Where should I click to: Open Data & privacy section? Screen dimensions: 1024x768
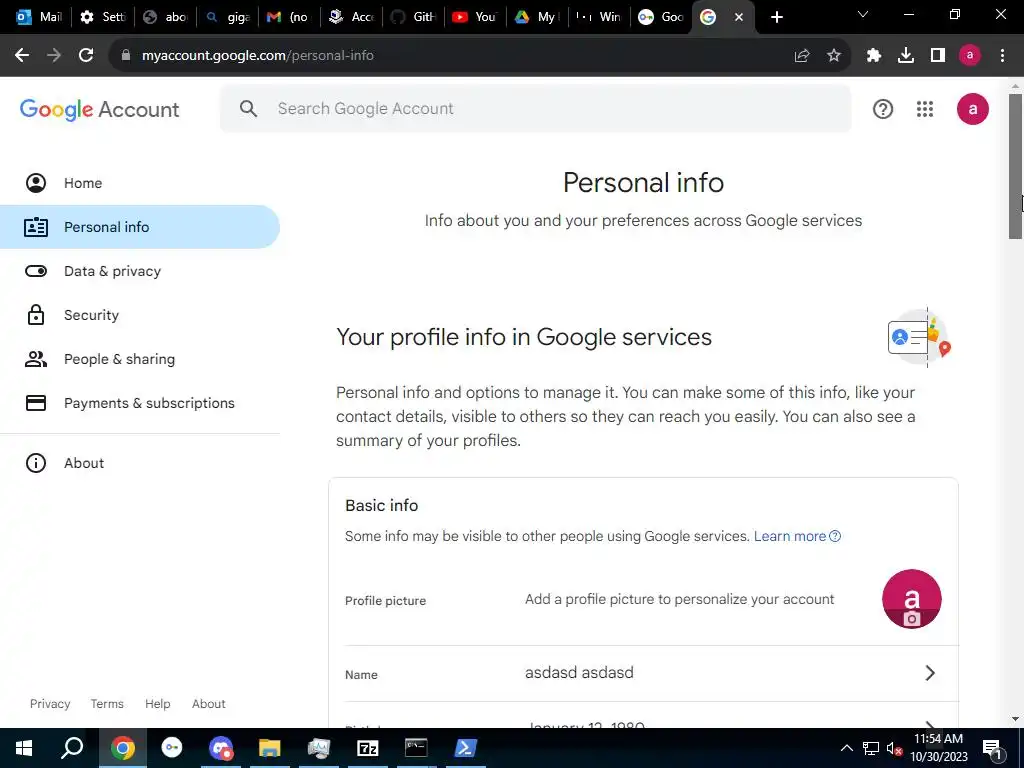[140, 271]
